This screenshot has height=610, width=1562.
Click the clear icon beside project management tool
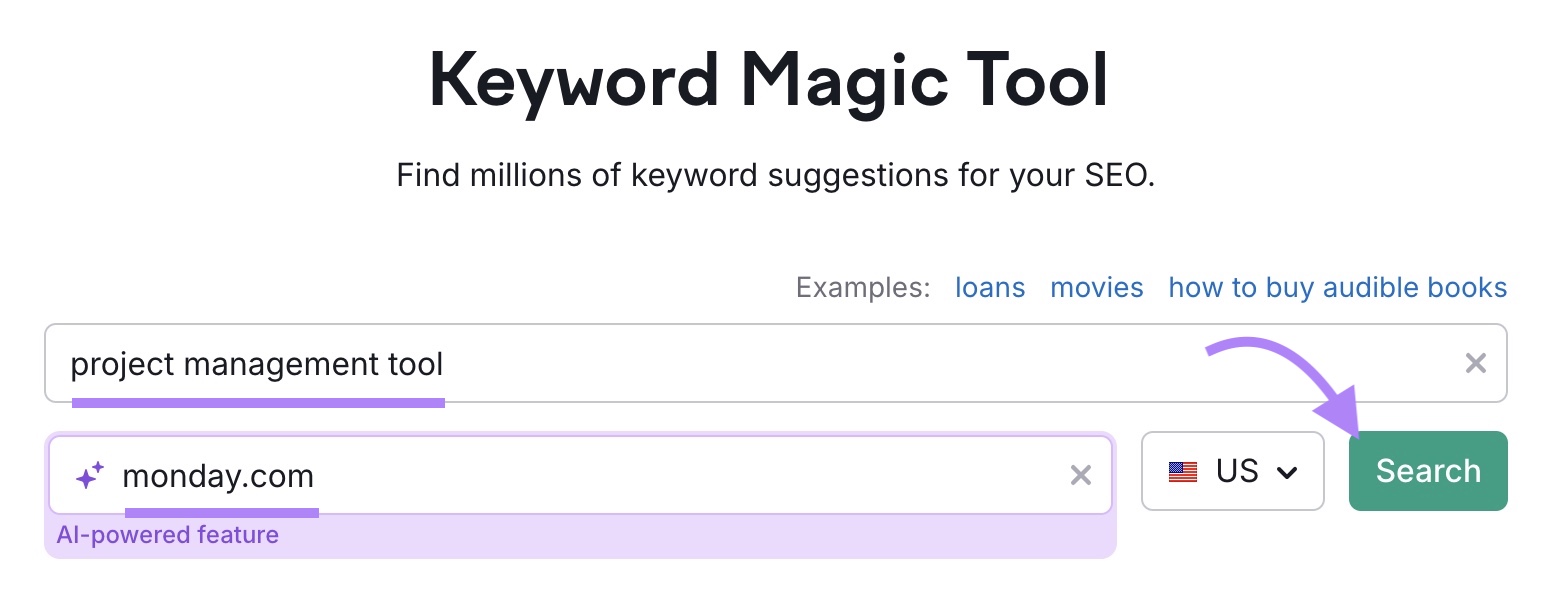(1477, 363)
